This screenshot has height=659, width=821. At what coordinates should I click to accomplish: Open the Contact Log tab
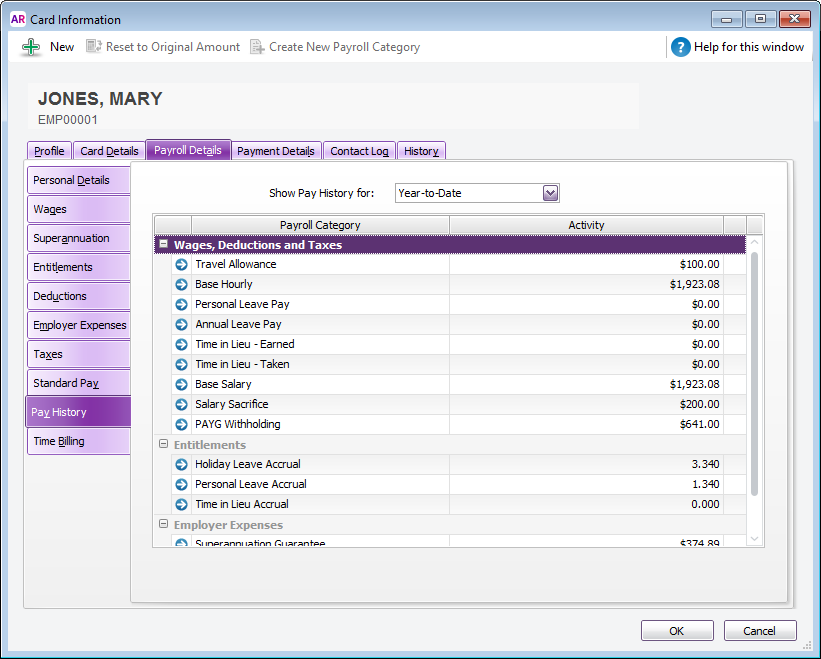pyautogui.click(x=359, y=151)
